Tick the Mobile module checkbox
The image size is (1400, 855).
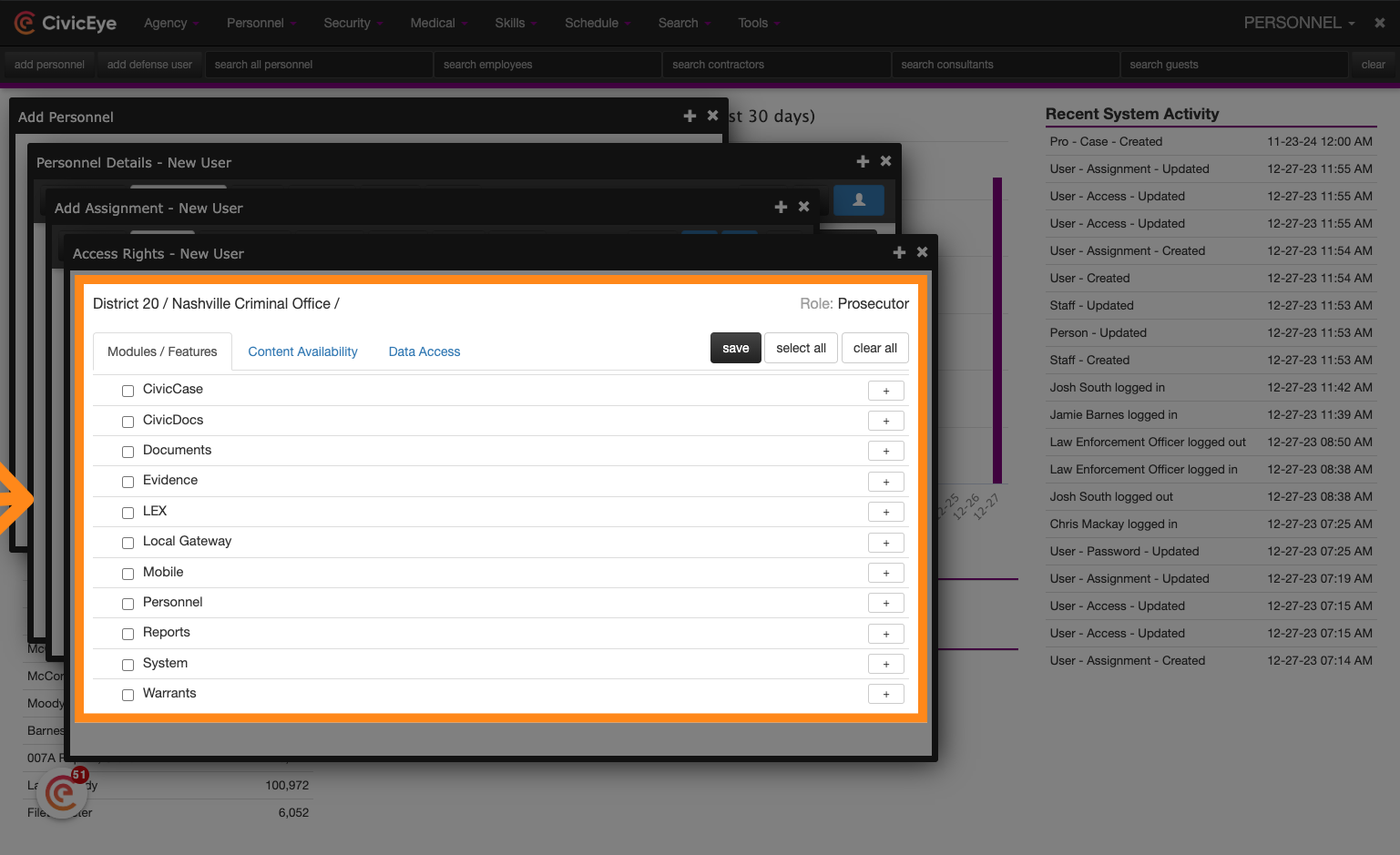click(x=128, y=574)
